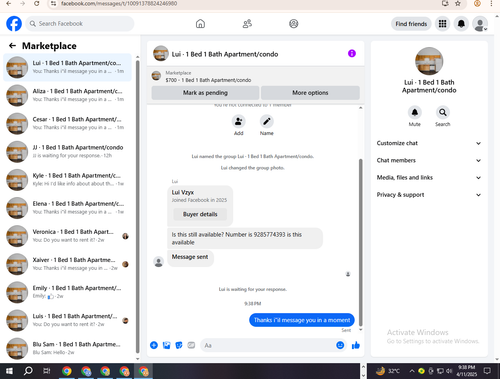
Task: Expand the Customize chat section
Action: 429,143
